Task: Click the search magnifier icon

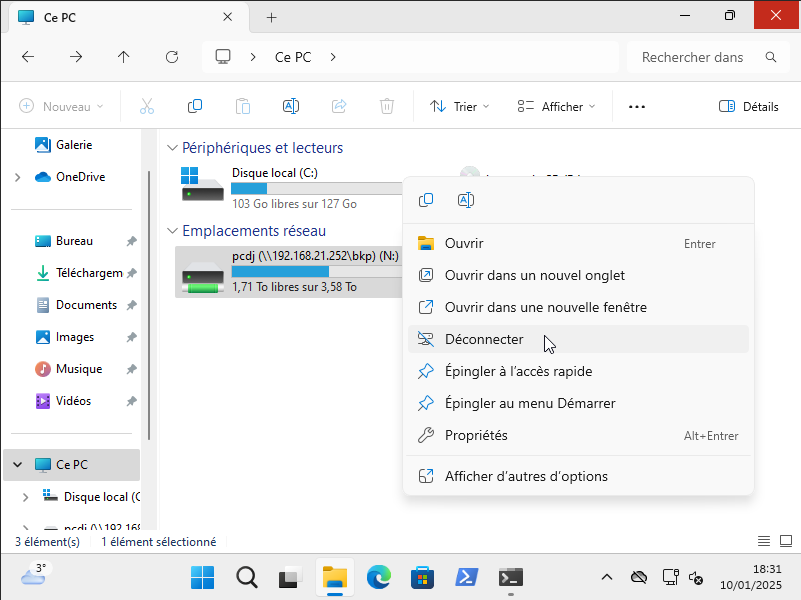Action: pyautogui.click(x=771, y=57)
